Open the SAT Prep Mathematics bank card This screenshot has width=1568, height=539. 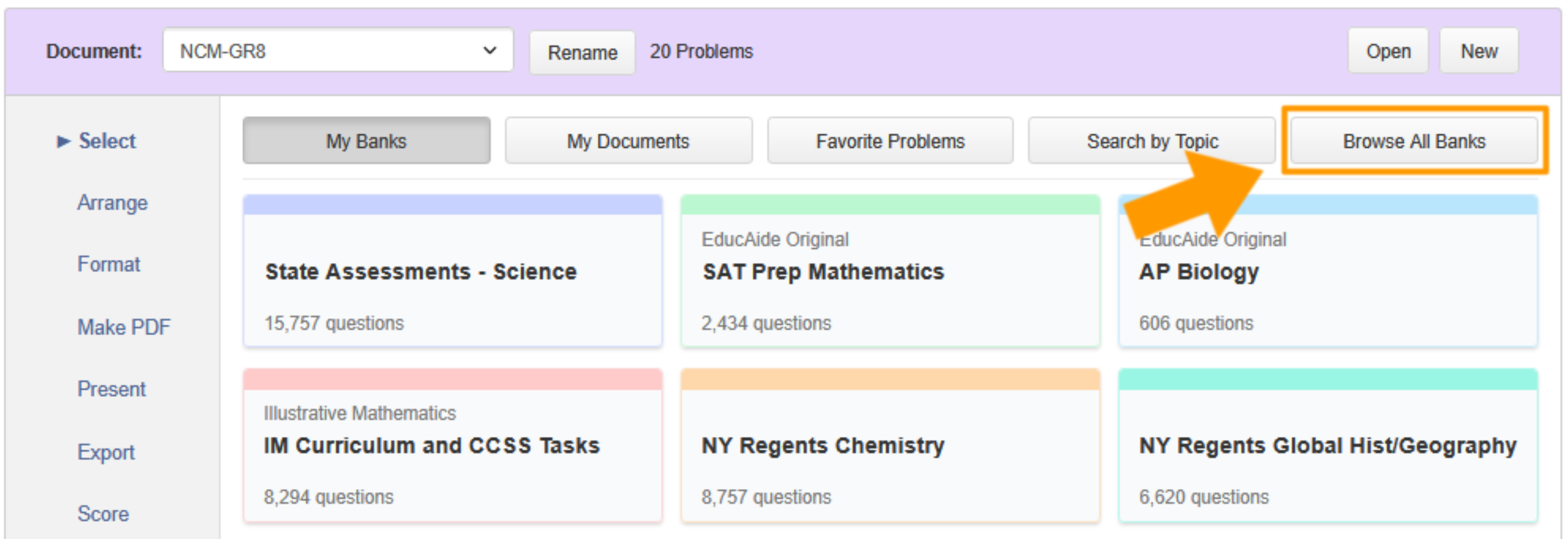tap(889, 272)
